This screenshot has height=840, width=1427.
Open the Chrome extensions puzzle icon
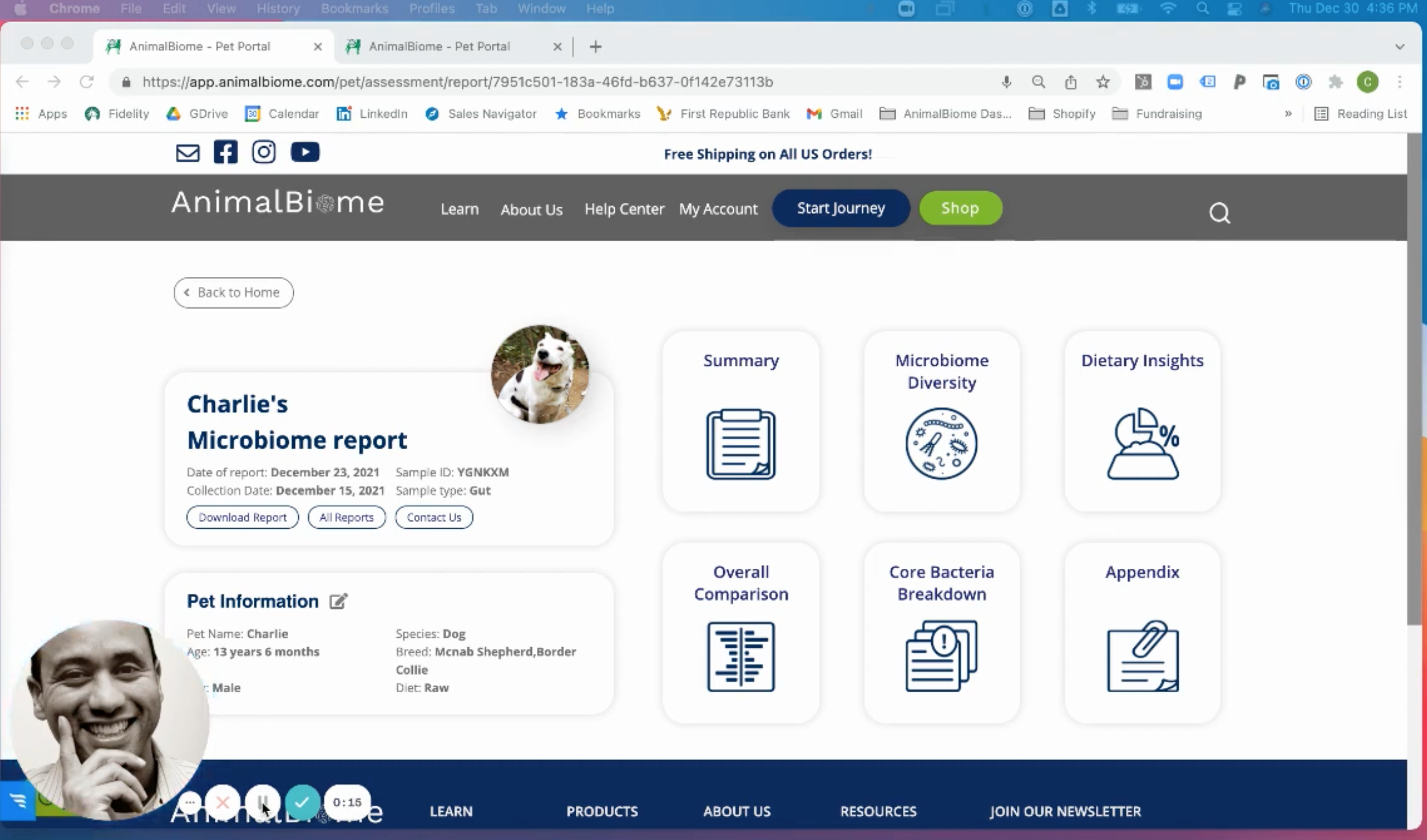tap(1336, 82)
